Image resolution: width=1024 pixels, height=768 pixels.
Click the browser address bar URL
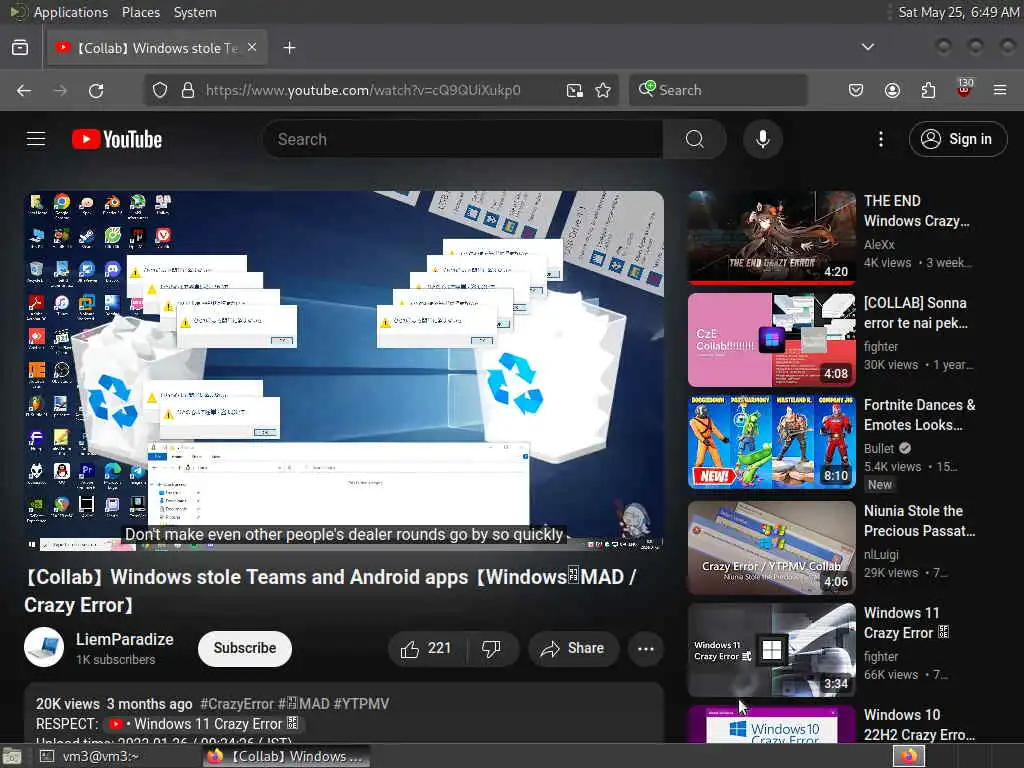point(363,90)
